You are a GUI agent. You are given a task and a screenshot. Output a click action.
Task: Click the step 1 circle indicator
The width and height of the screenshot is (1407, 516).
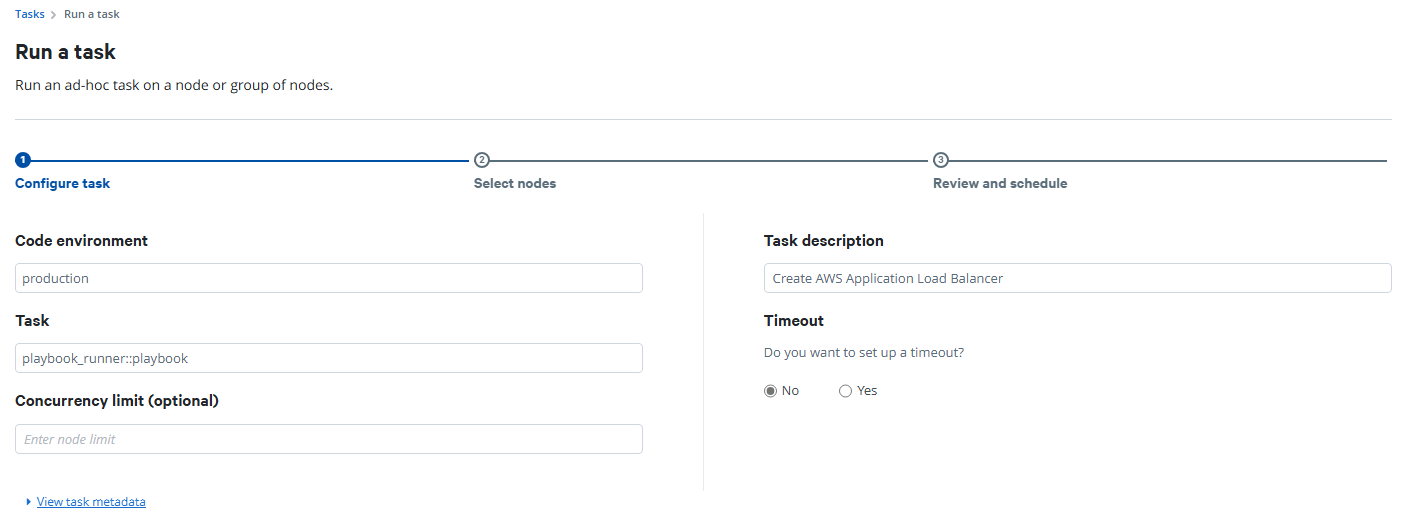23,160
